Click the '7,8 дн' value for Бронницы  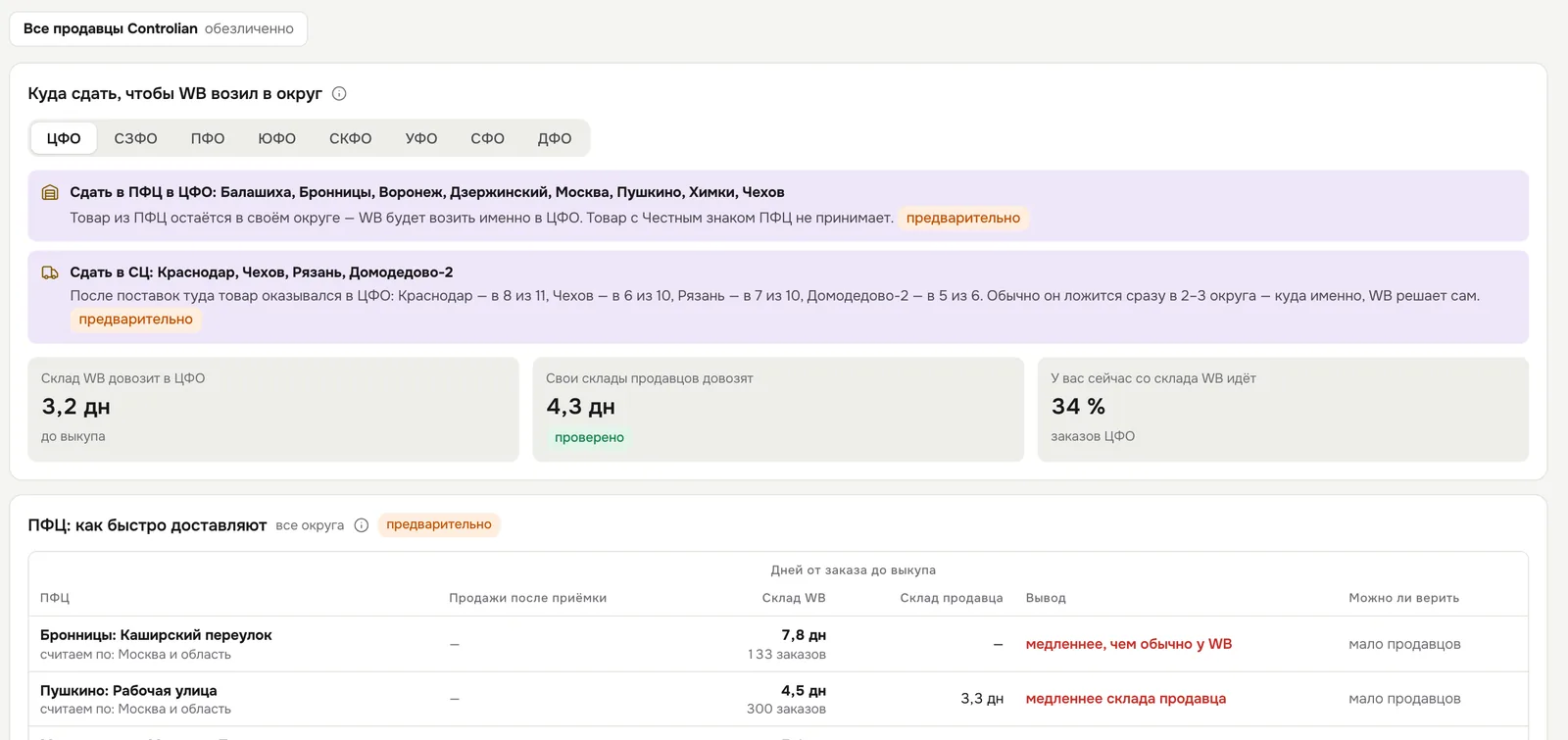pyautogui.click(x=804, y=635)
